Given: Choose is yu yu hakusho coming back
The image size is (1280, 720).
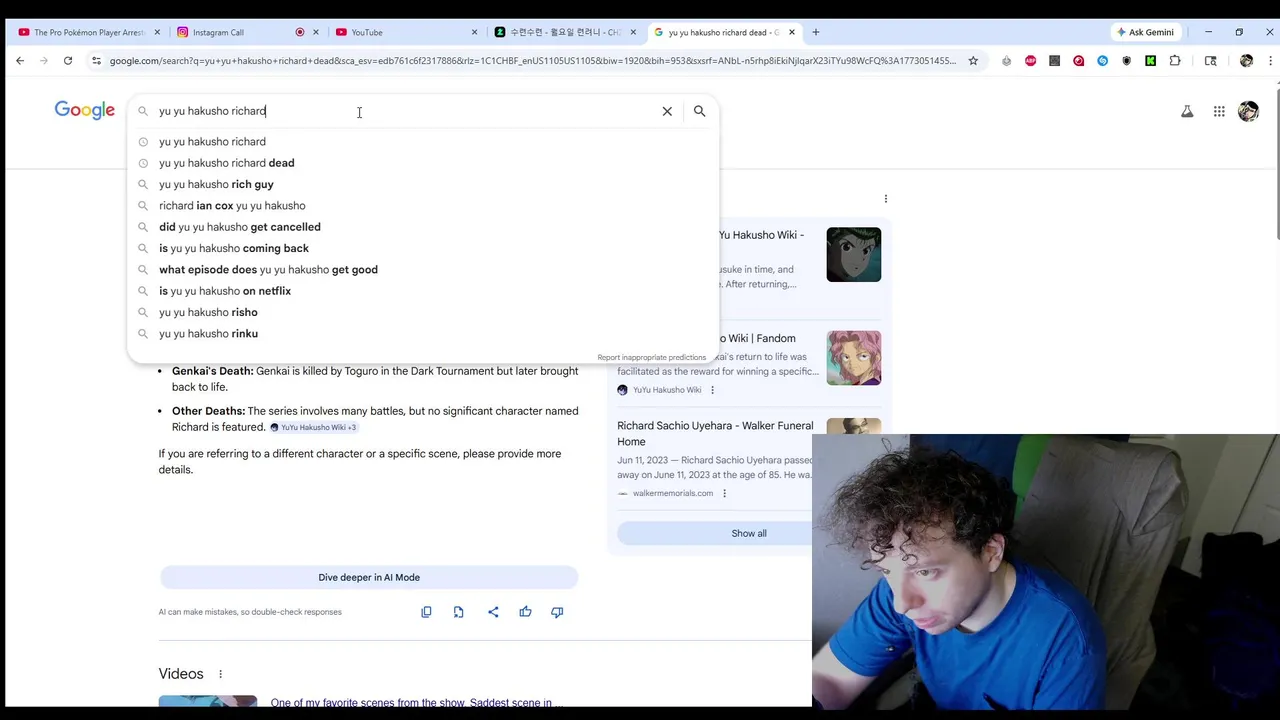Looking at the screenshot, I should [x=423, y=248].
